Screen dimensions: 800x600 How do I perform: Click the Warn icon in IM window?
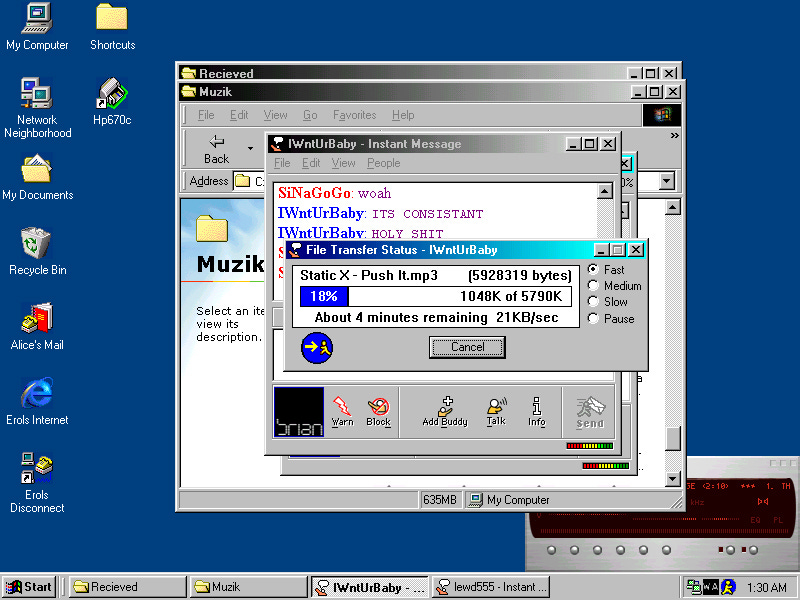point(342,412)
